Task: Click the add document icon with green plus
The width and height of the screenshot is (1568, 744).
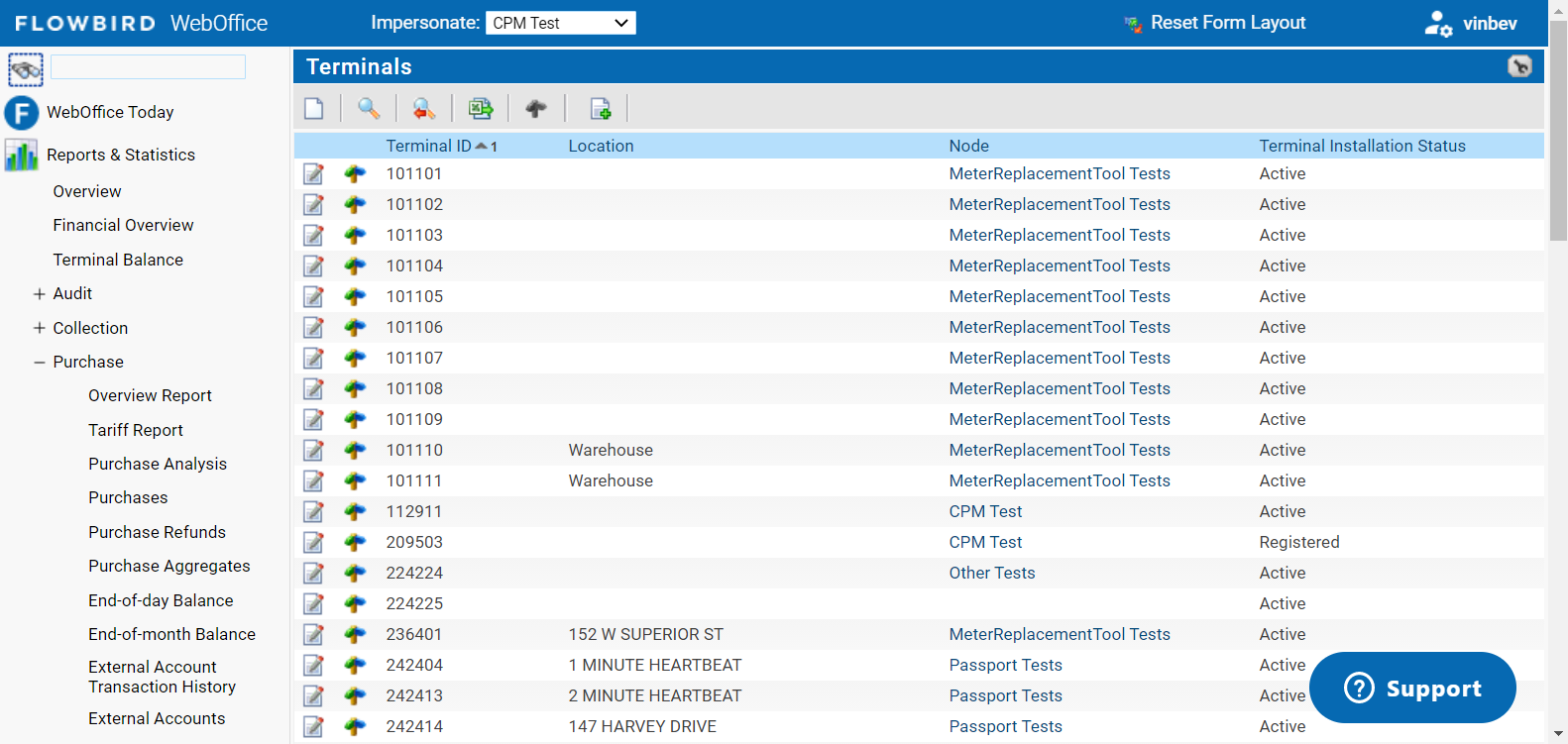Action: (600, 108)
